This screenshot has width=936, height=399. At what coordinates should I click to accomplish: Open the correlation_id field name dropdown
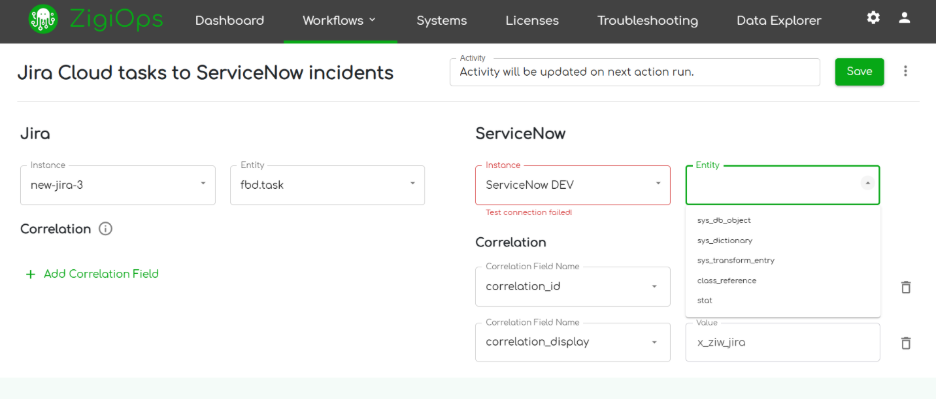[573, 287]
